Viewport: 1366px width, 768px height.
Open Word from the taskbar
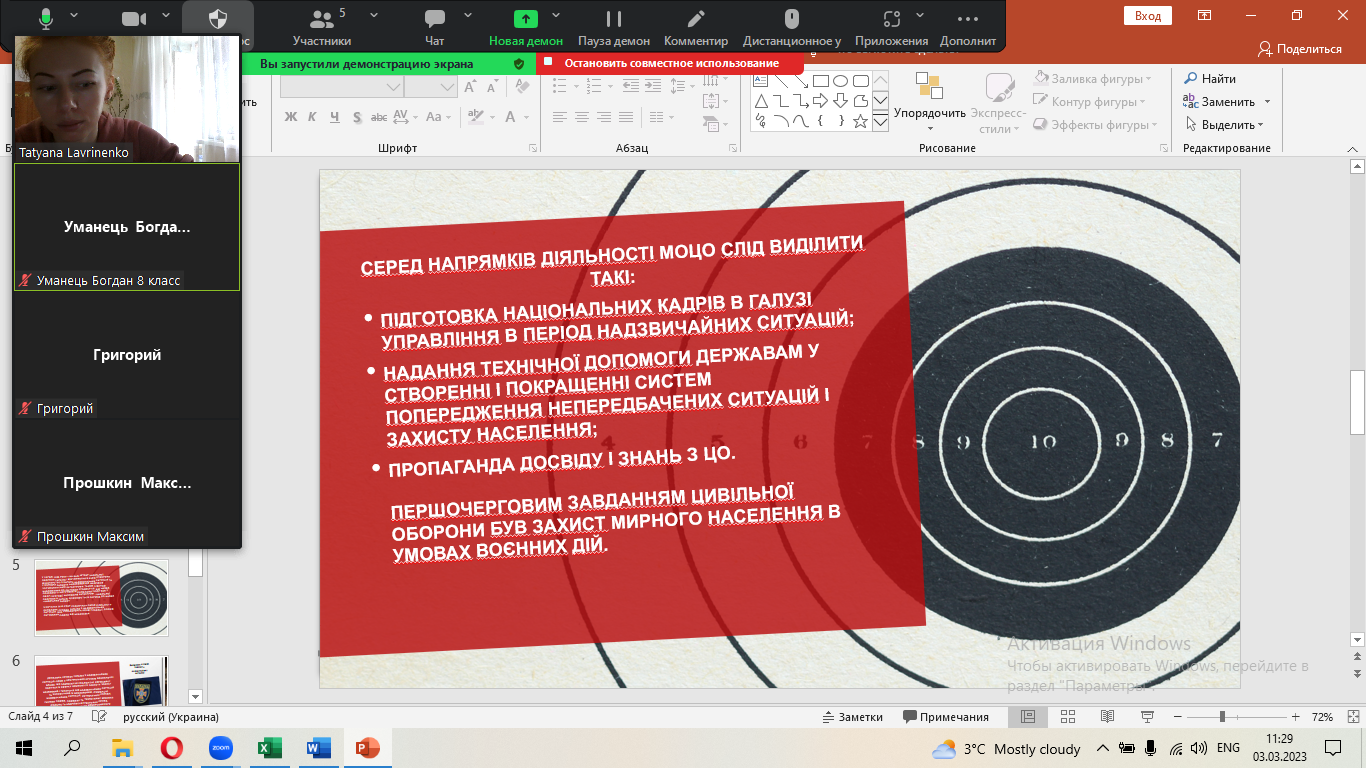318,748
